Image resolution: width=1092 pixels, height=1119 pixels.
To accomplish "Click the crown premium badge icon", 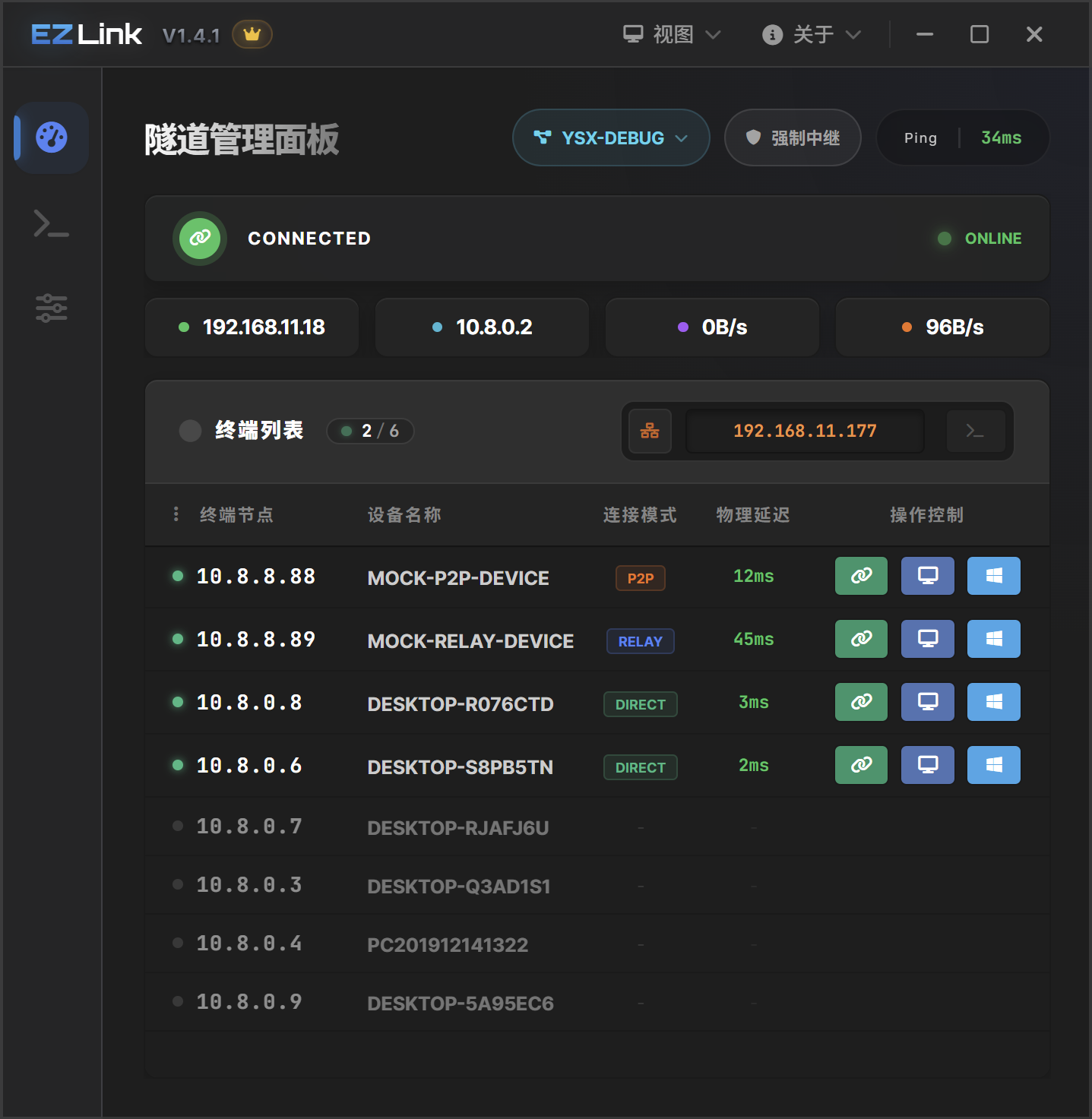I will coord(252,34).
